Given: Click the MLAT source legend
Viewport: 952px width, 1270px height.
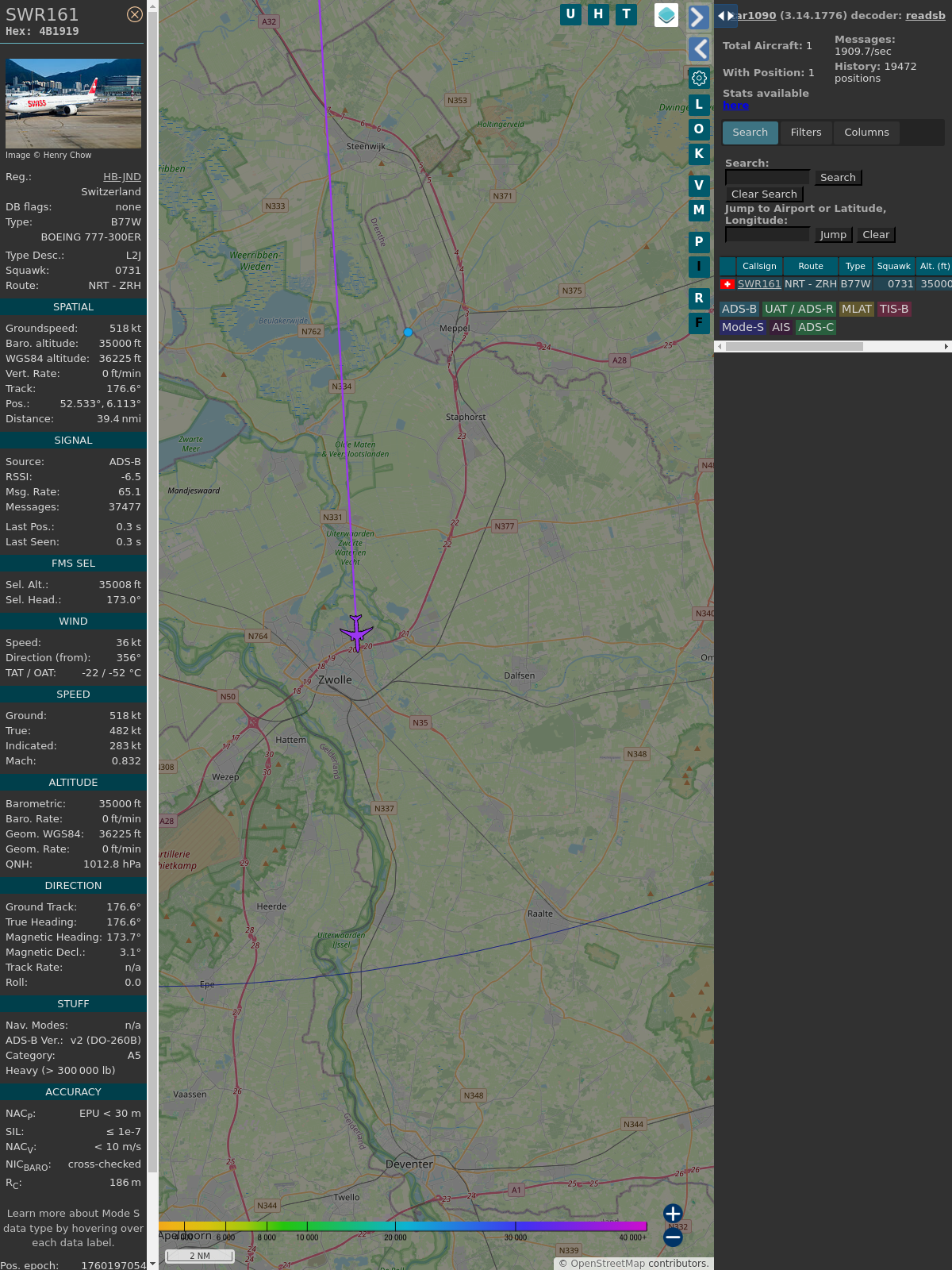Looking at the screenshot, I should coord(857,309).
